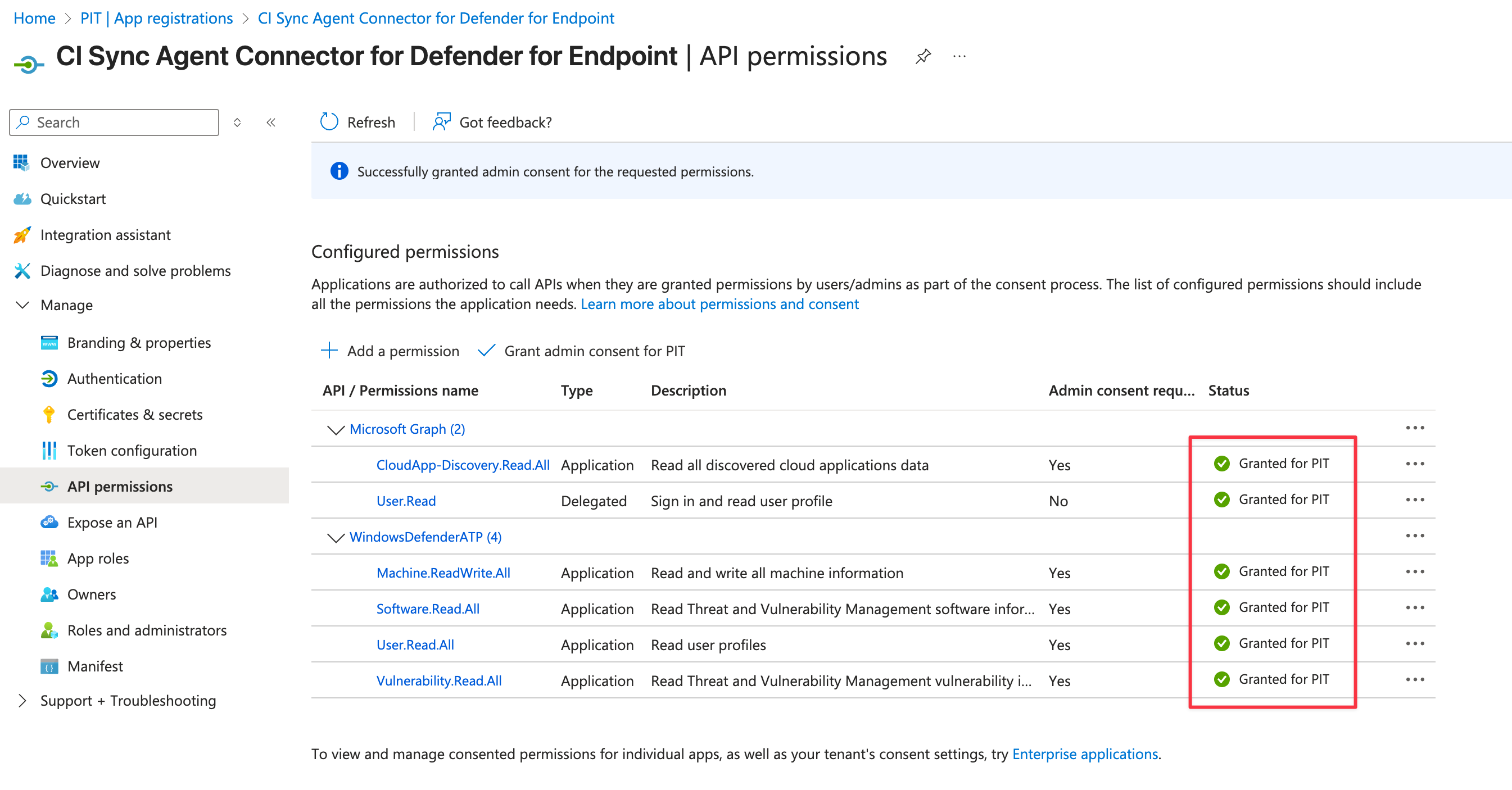Collapse the Microsoft Graph (2) group

pyautogui.click(x=335, y=430)
